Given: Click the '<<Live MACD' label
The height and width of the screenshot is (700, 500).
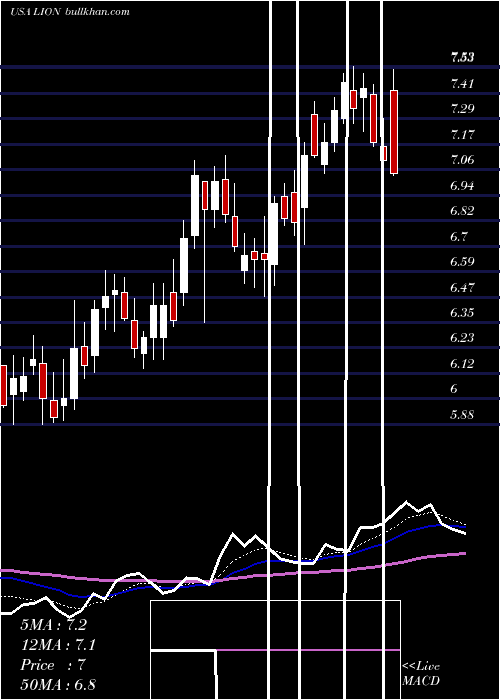Looking at the screenshot, I should point(421,673).
